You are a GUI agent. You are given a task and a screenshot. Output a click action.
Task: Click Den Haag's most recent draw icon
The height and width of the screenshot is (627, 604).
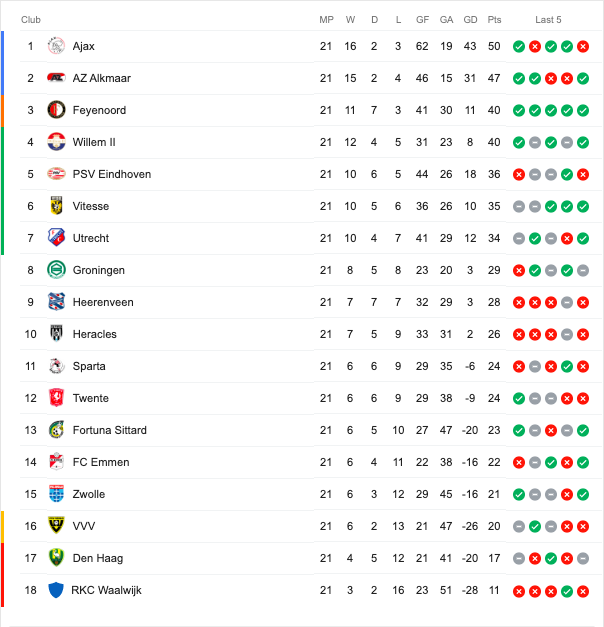[x=583, y=558]
